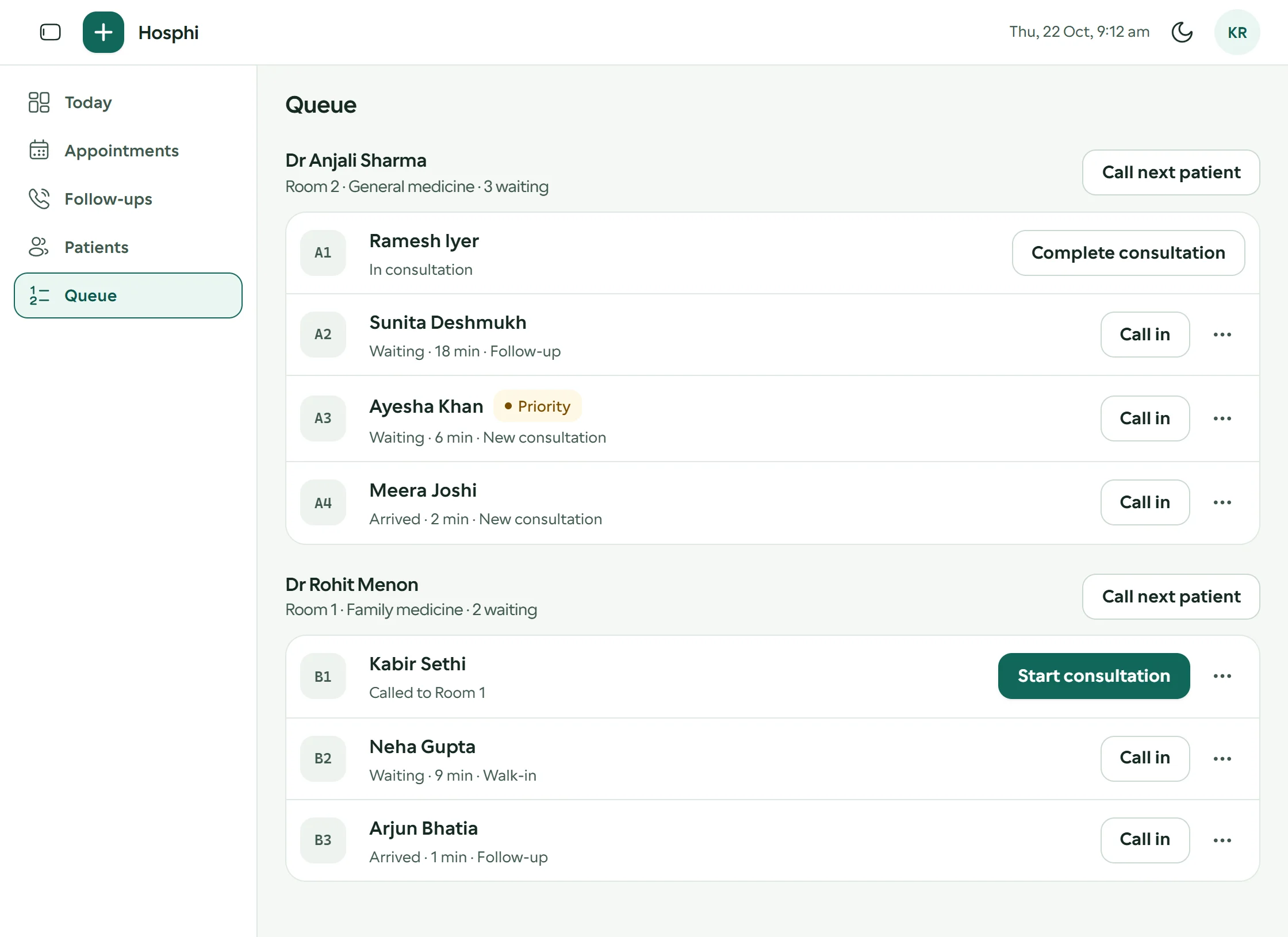Complete consultation for Ramesh Iyer
The width and height of the screenshot is (1288, 937).
(1129, 253)
